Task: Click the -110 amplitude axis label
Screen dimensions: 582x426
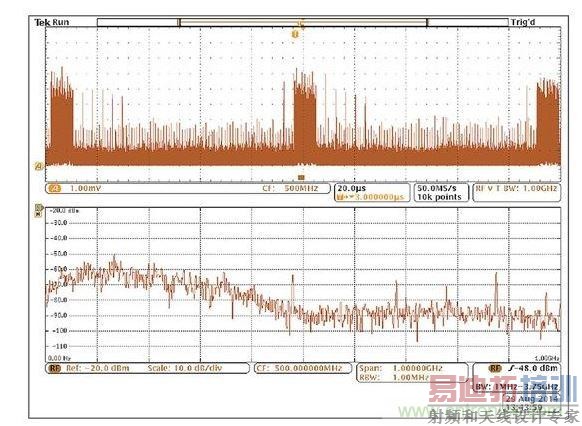Action: coord(59,346)
